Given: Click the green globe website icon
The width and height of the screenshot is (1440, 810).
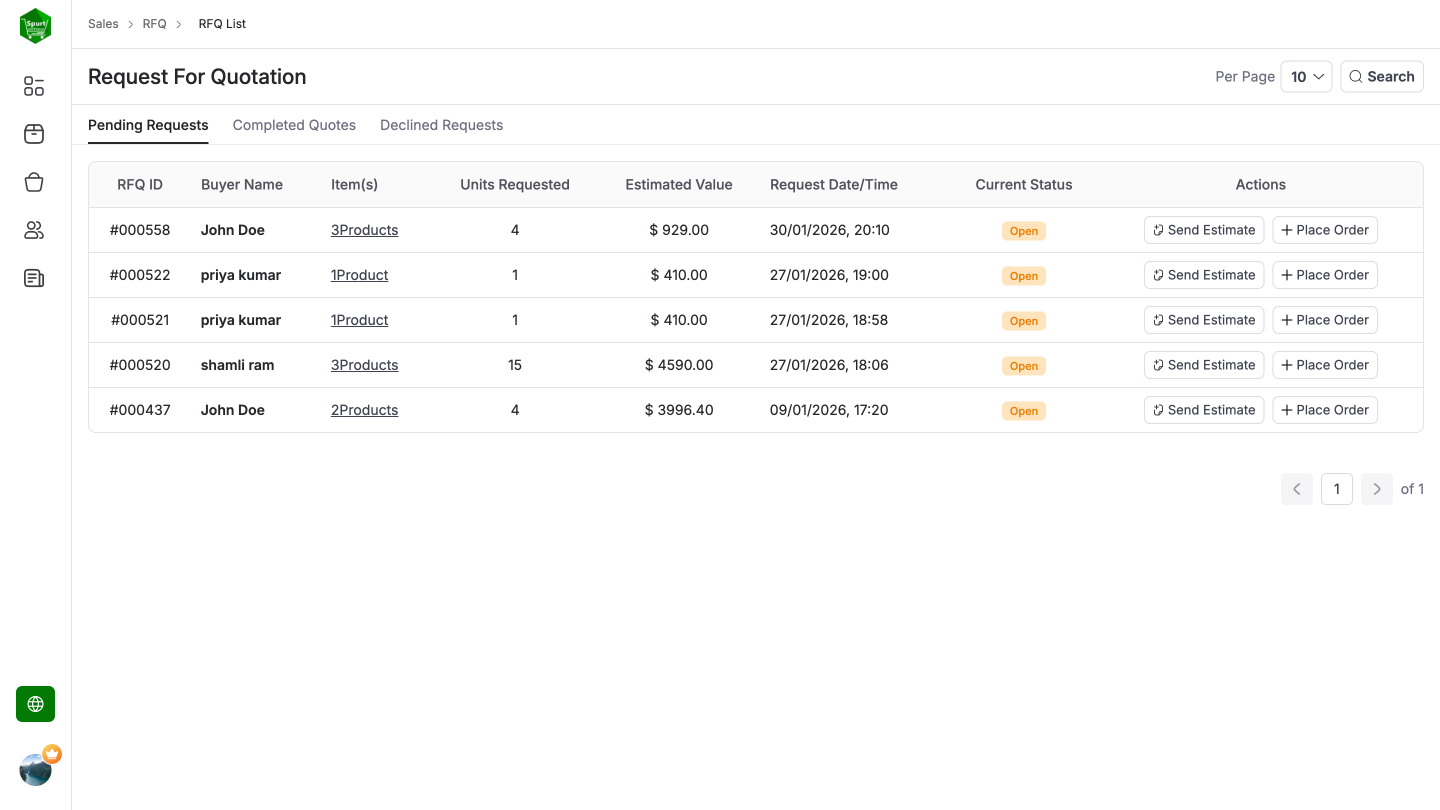Looking at the screenshot, I should (x=35, y=704).
